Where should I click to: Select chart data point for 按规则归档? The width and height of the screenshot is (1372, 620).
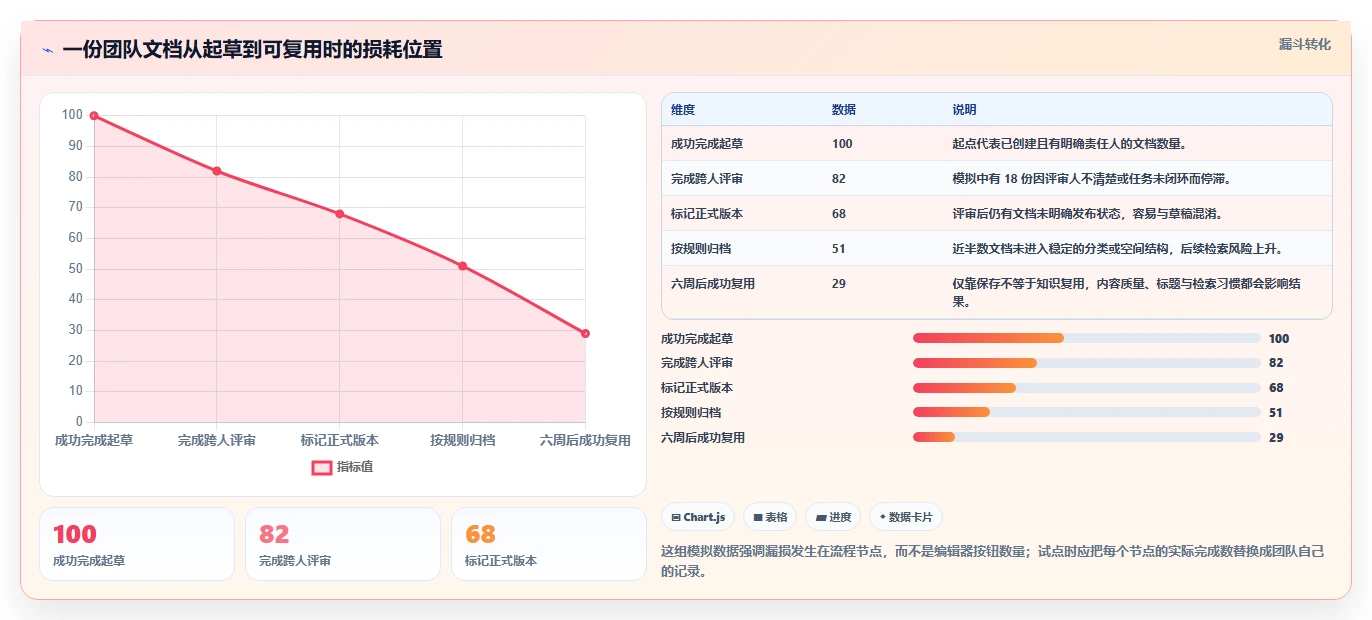[x=462, y=266]
